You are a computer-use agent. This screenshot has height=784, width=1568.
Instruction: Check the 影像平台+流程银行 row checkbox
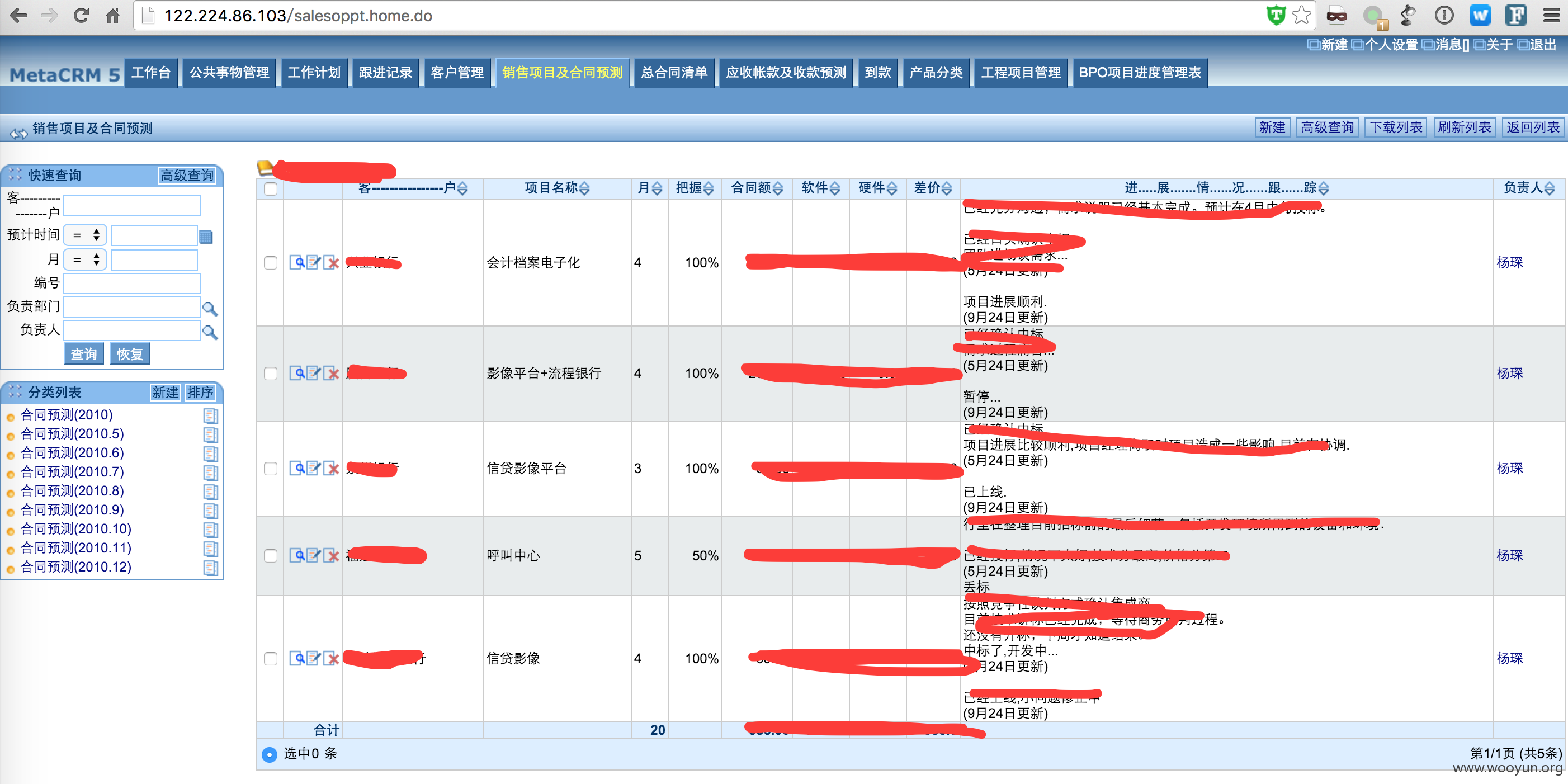point(271,373)
